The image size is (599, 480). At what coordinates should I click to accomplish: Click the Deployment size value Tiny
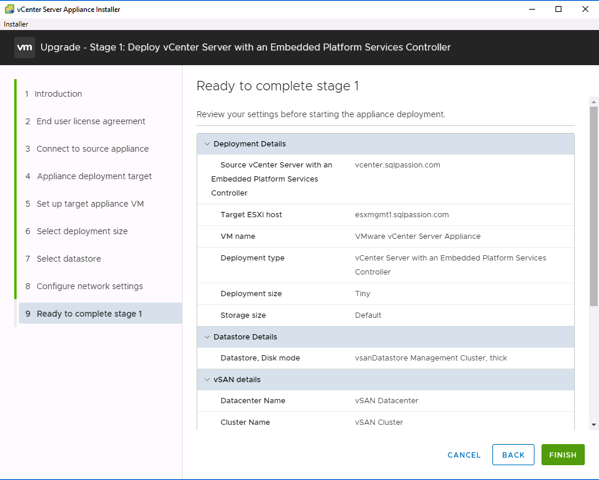point(363,294)
